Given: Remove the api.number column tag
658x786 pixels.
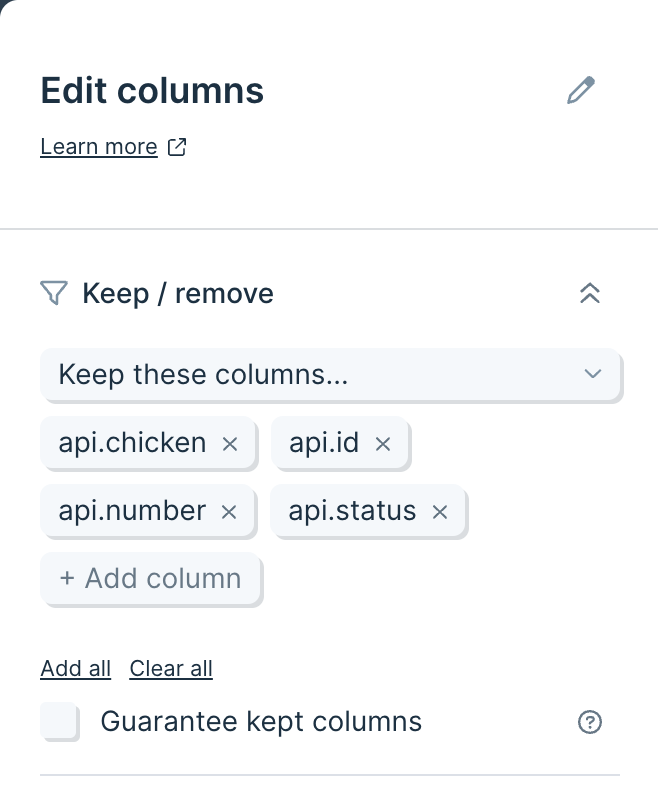Looking at the screenshot, I should pos(229,512).
